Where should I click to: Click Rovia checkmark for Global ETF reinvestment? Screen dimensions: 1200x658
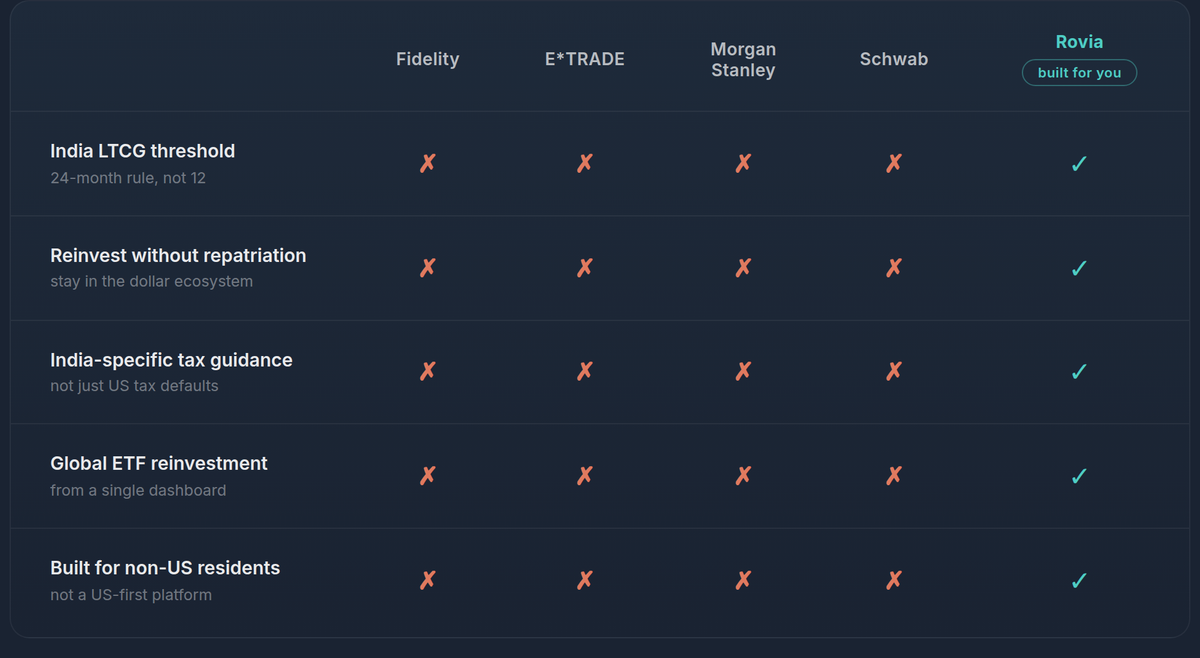coord(1079,476)
